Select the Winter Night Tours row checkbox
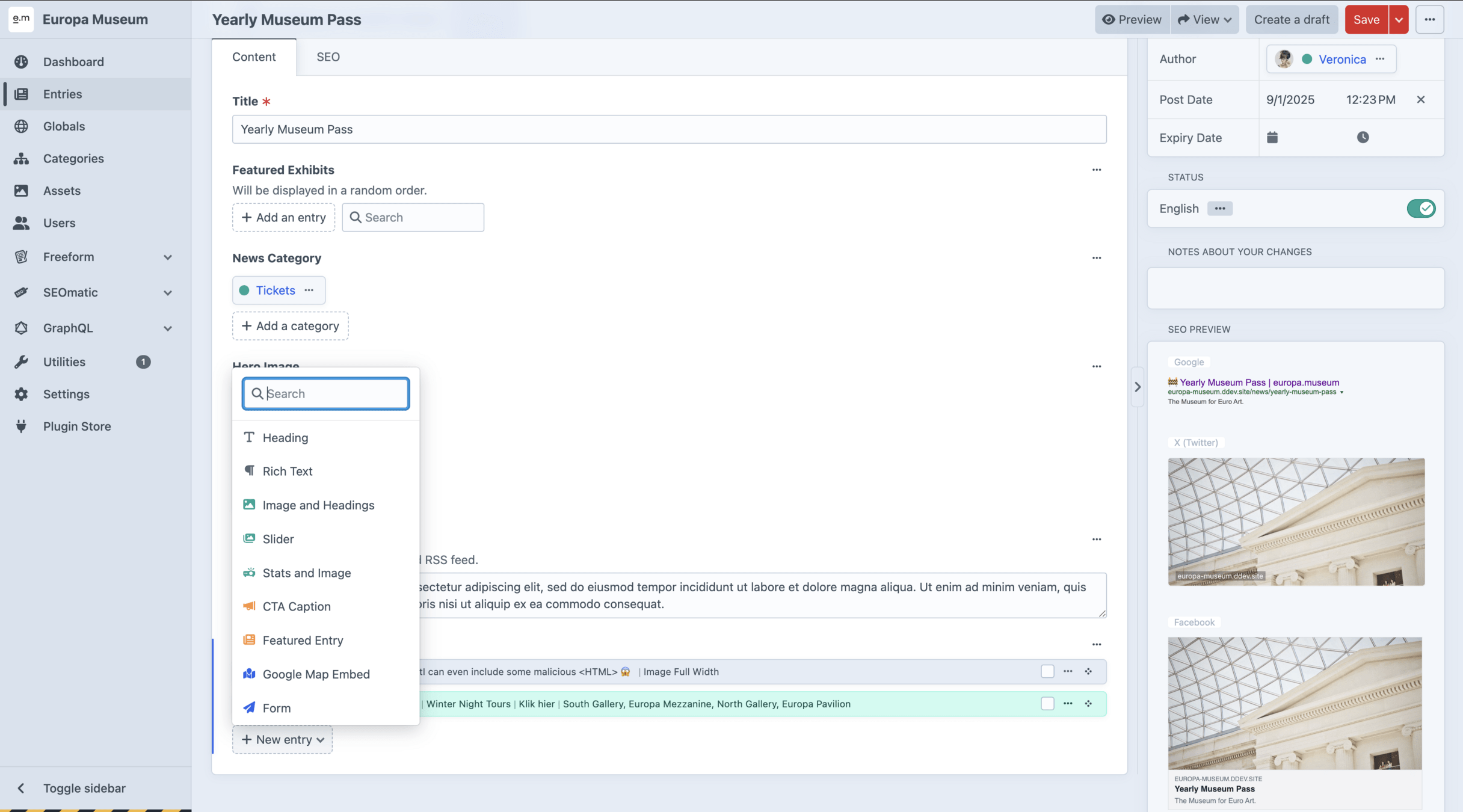The width and height of the screenshot is (1463, 812). [x=1047, y=704]
